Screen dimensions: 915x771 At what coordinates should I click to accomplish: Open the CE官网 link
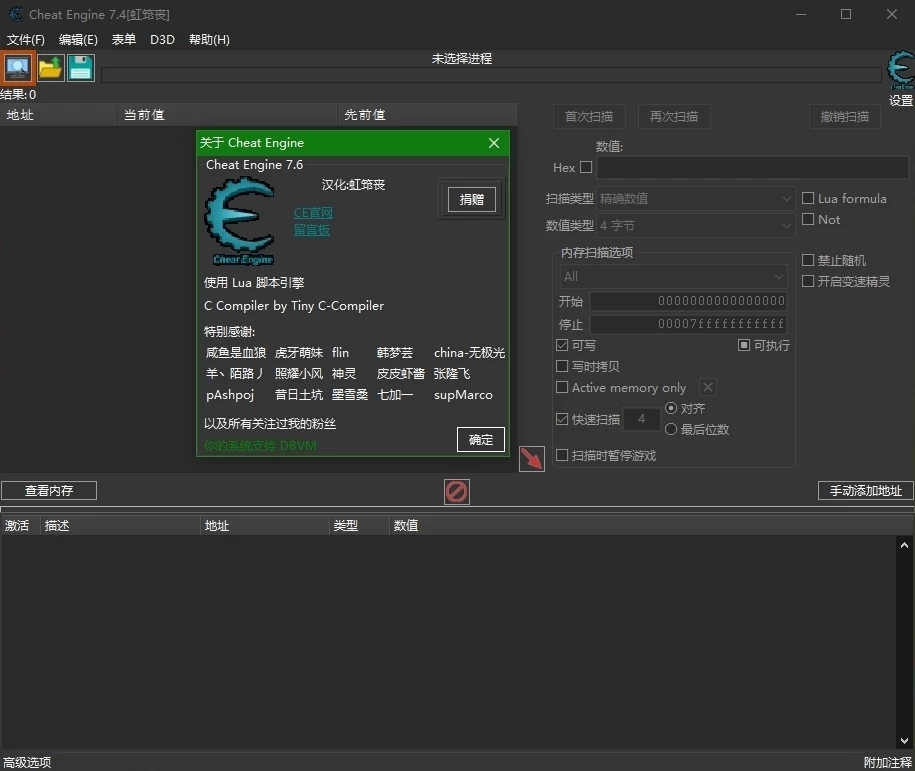pyautogui.click(x=313, y=213)
